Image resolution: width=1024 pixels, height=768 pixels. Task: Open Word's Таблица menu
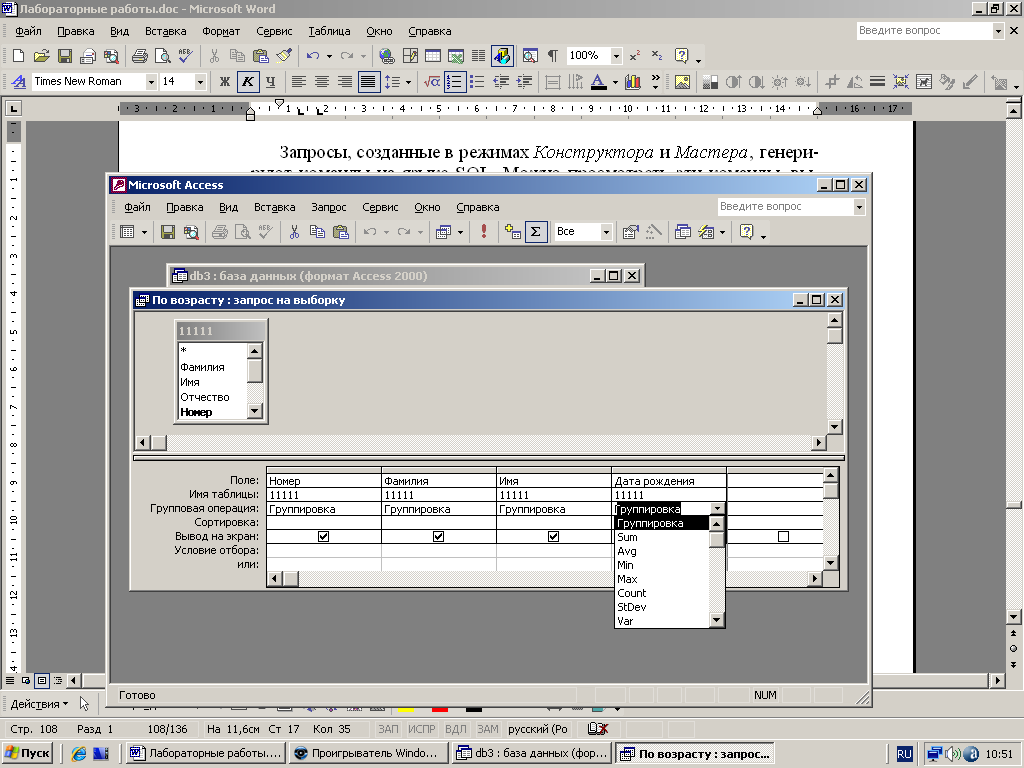click(x=329, y=31)
